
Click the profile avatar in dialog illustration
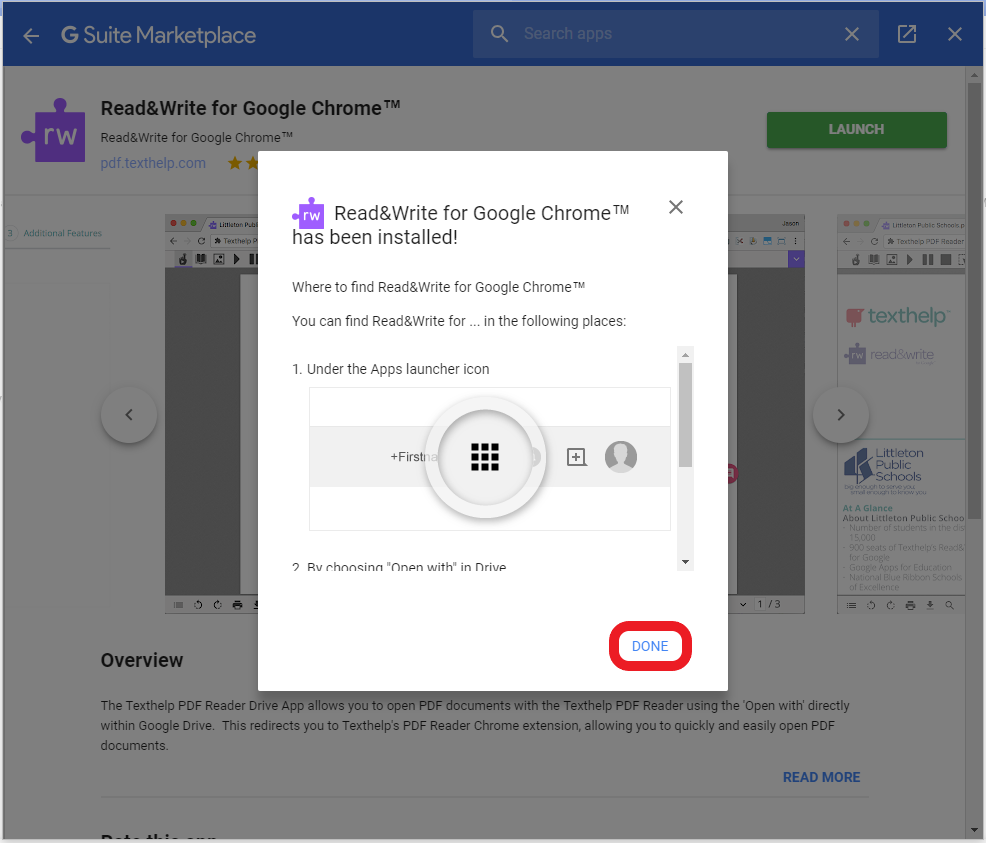(x=621, y=456)
